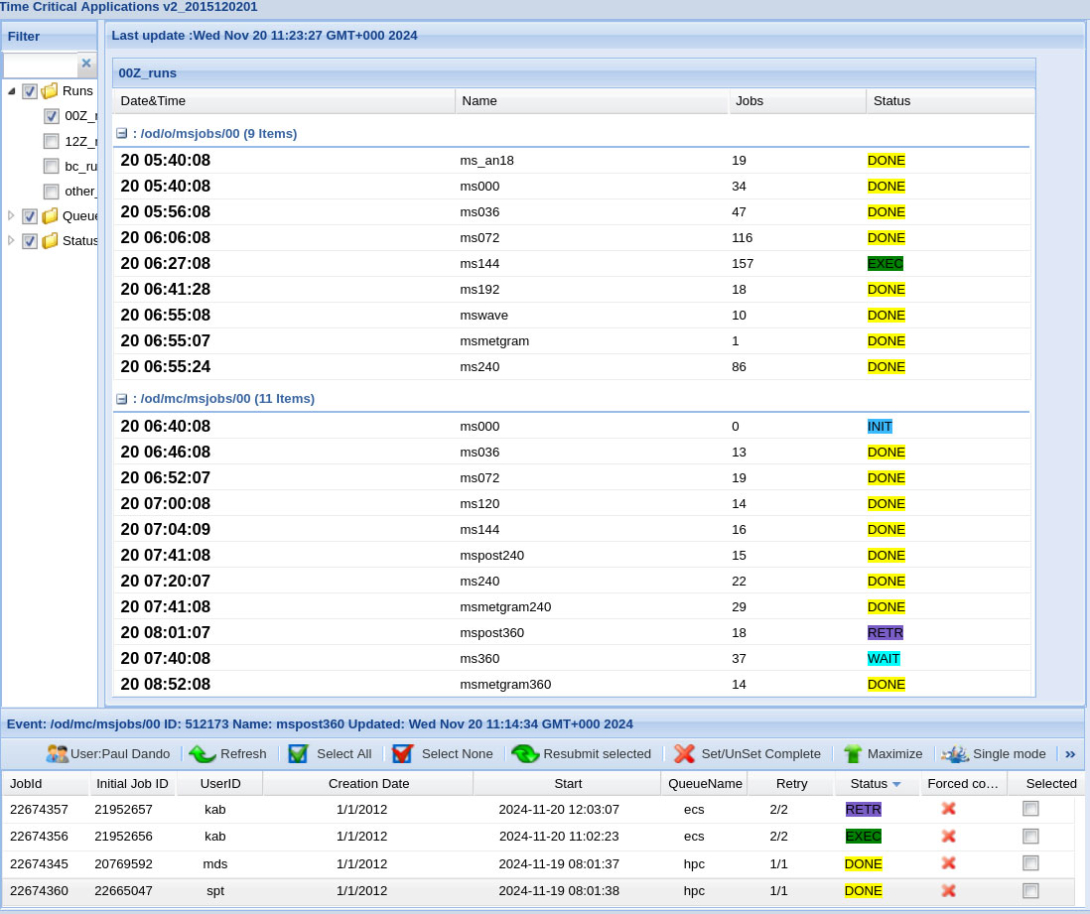Click red X forced-complete icon for job 22674360

(948, 890)
